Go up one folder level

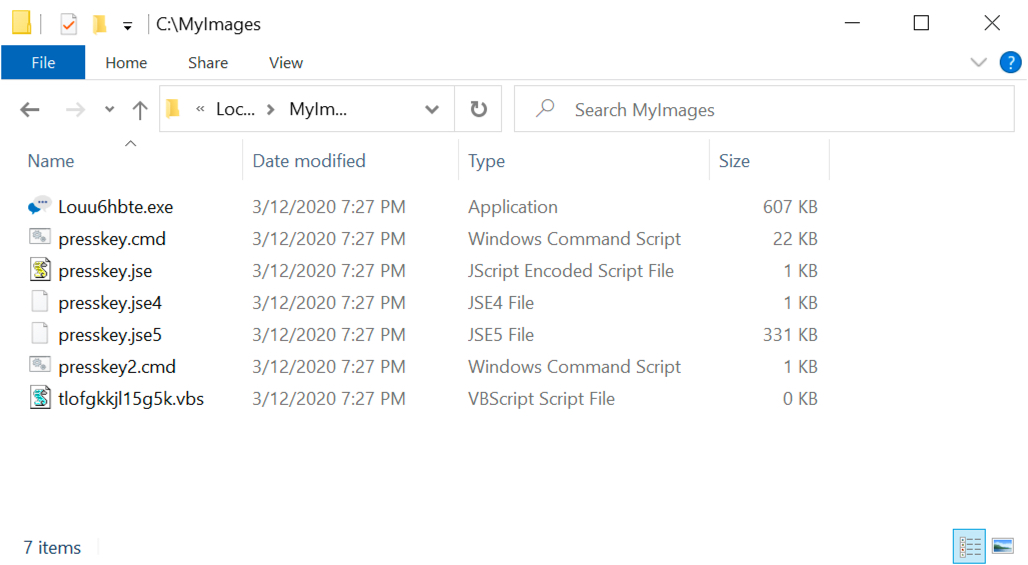pos(140,109)
